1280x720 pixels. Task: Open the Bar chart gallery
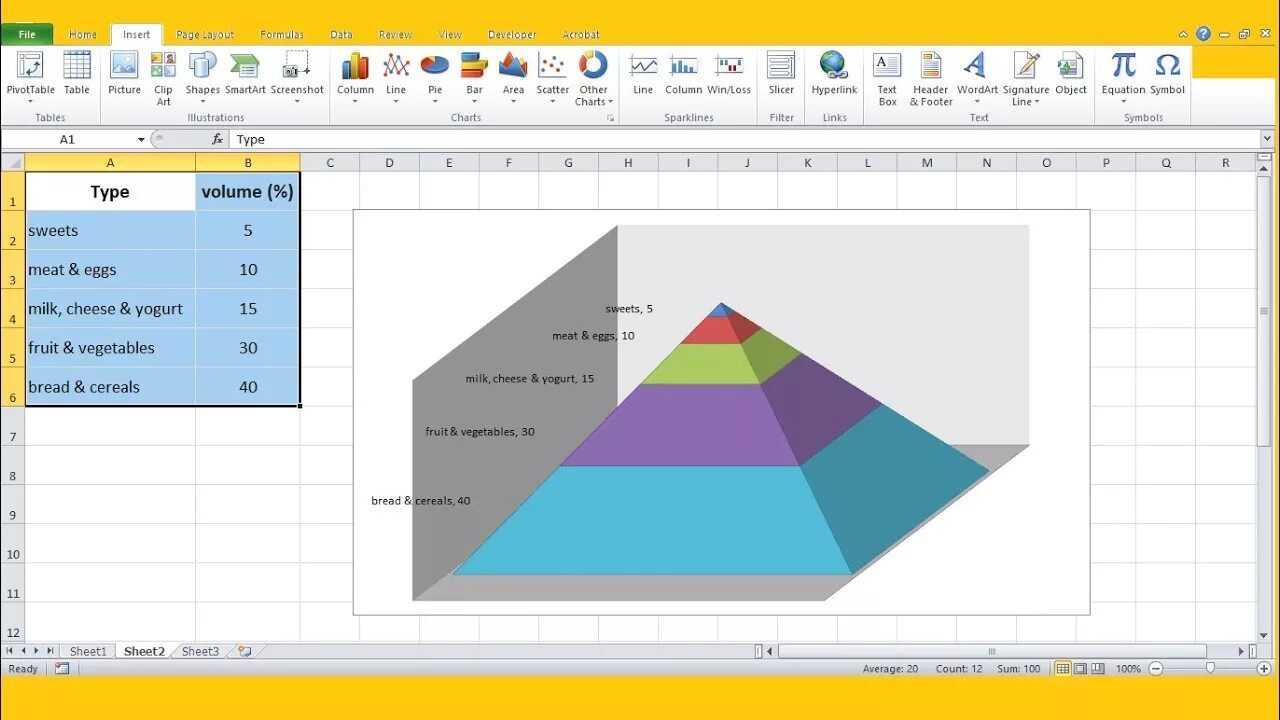[x=474, y=77]
